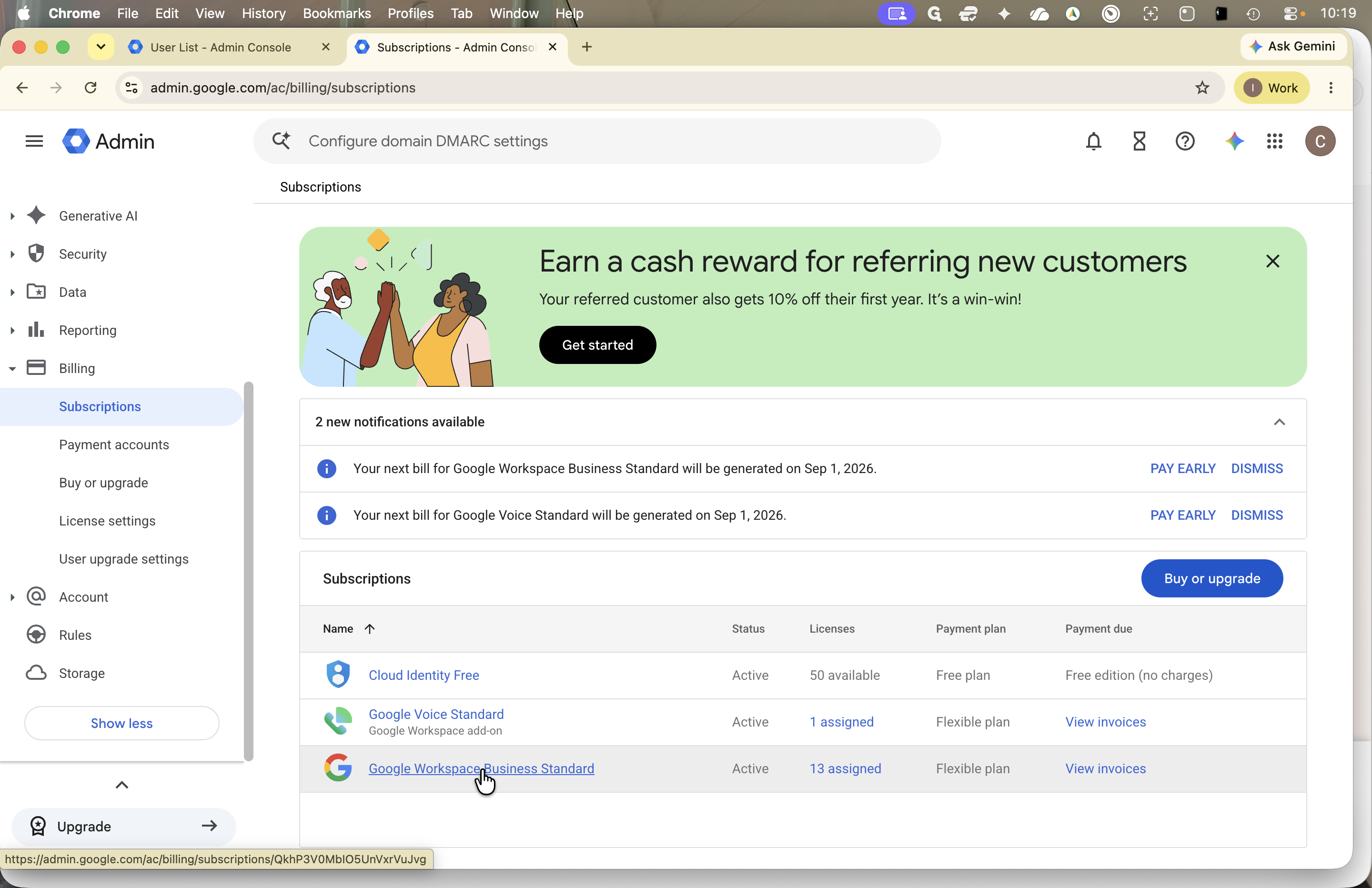This screenshot has height=888, width=1372.
Task: Collapse the Billing section
Action: pos(12,368)
